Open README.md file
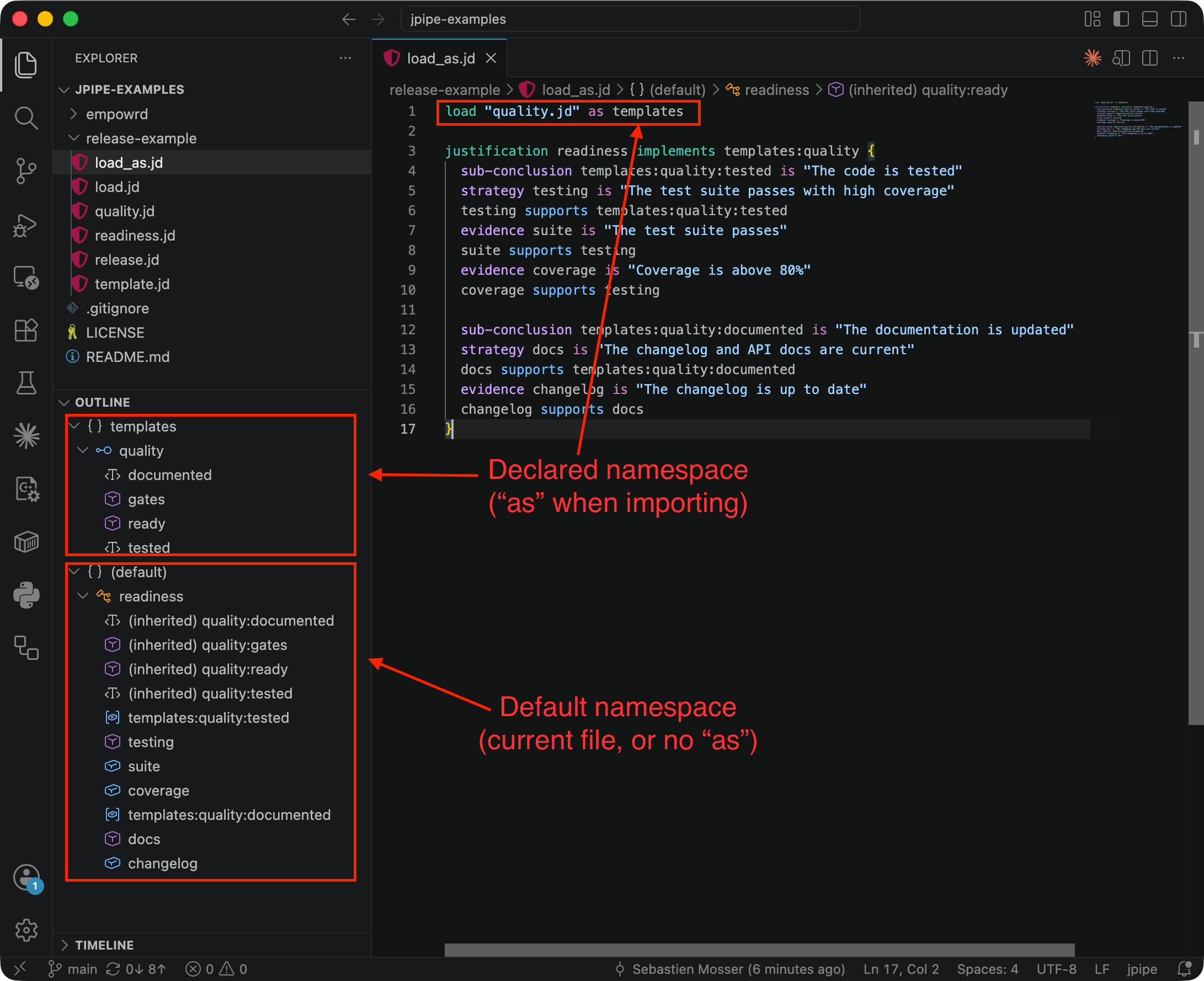 click(127, 357)
